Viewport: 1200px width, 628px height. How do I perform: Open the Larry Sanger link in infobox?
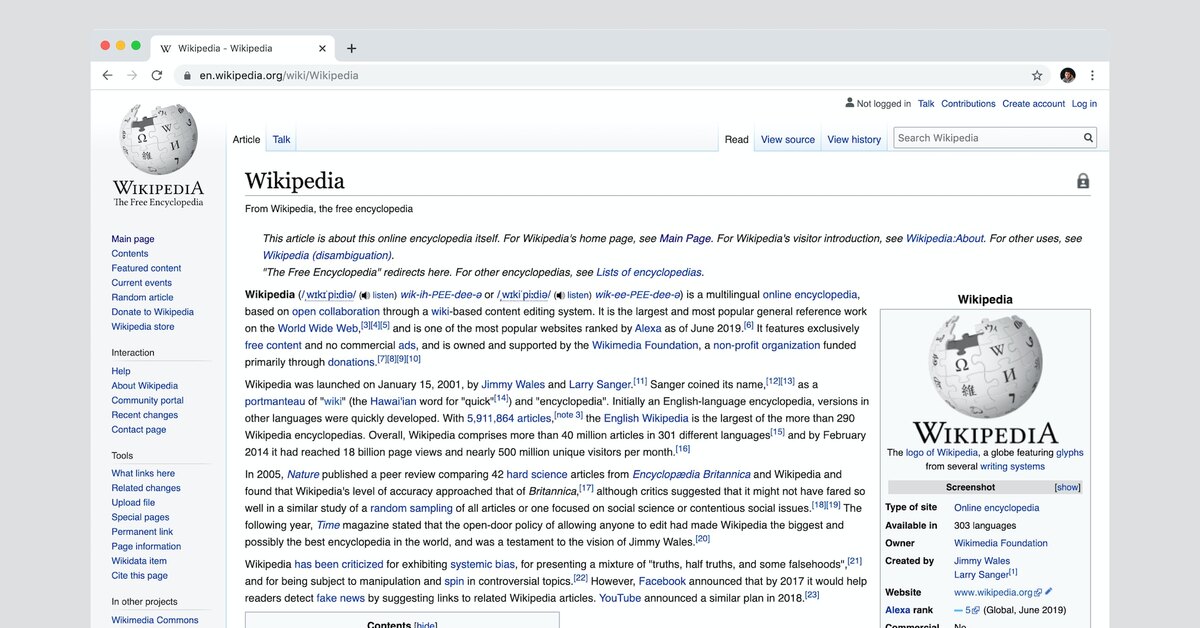981,575
